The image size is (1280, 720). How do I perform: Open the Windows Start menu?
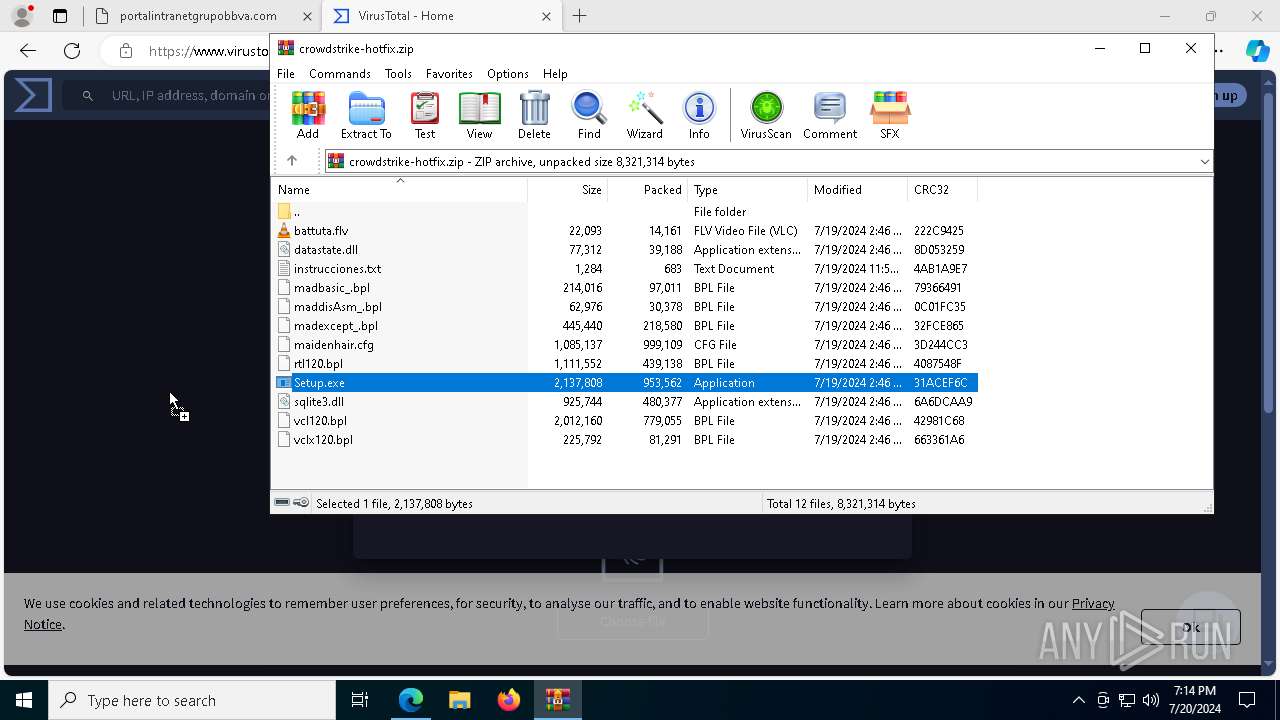point(24,700)
